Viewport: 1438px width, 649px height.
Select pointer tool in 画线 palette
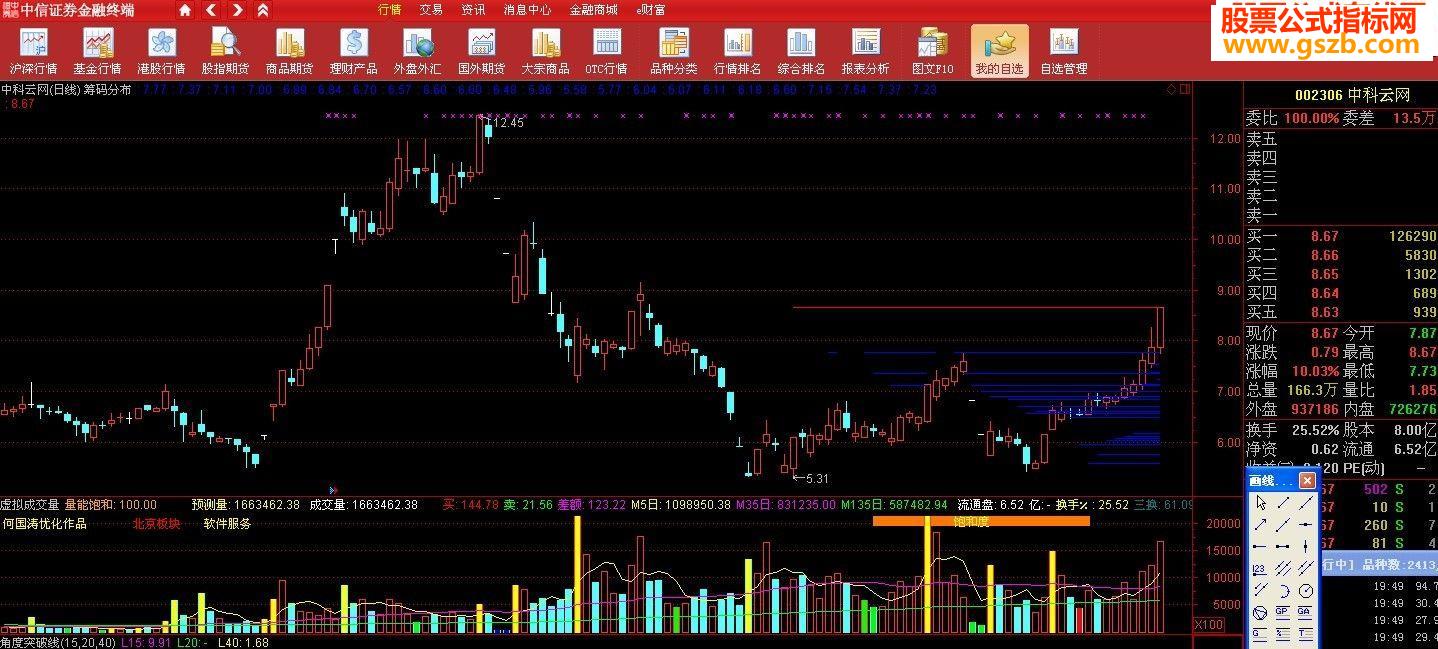click(x=1261, y=502)
